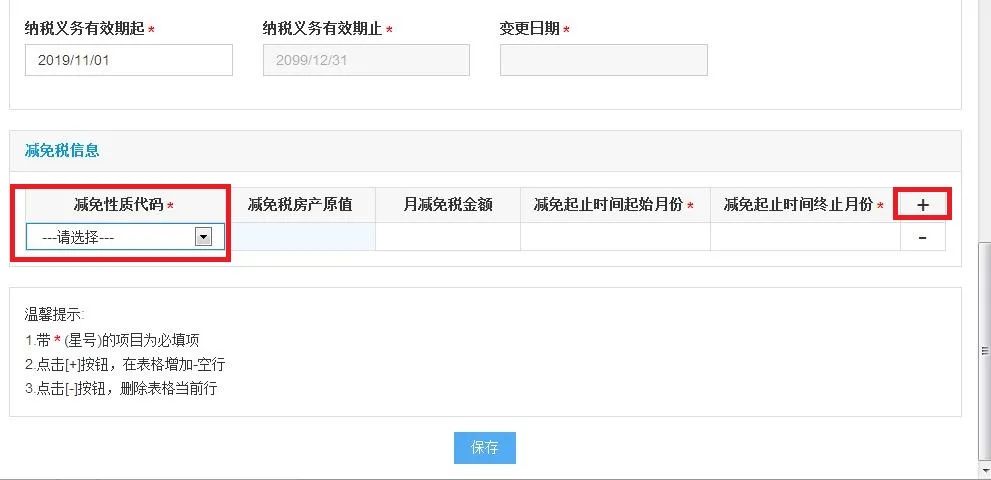Click the 月减免税金额 column header
This screenshot has width=991, height=480.
point(448,205)
